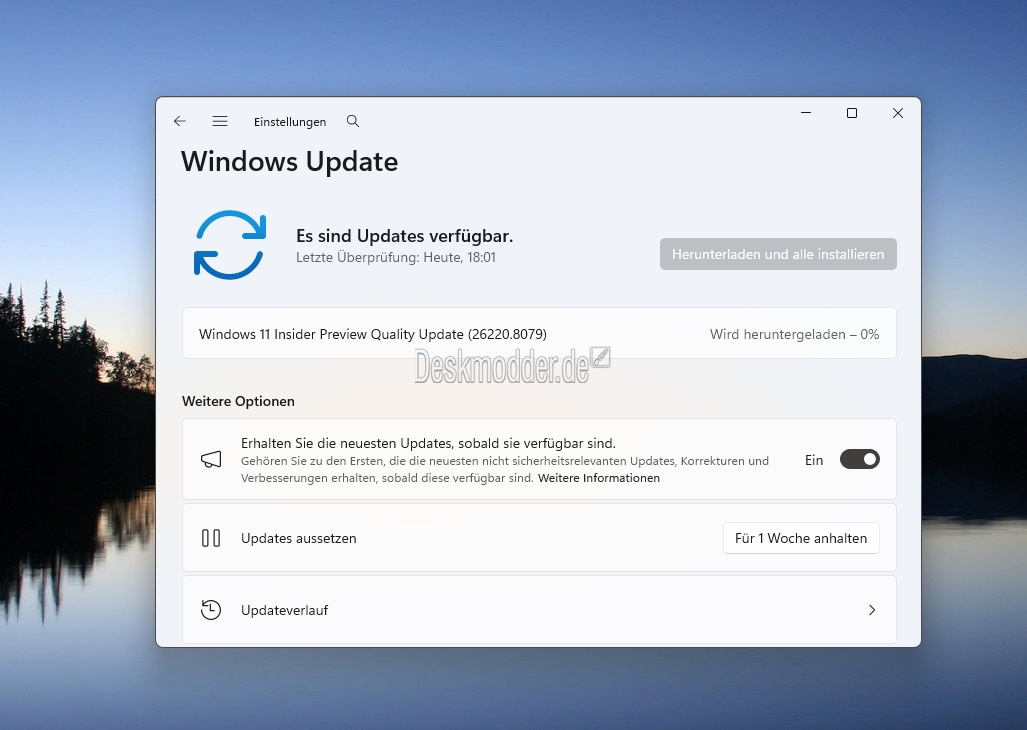Click the Ein label next to toggle
The image size is (1027, 730).
(814, 460)
